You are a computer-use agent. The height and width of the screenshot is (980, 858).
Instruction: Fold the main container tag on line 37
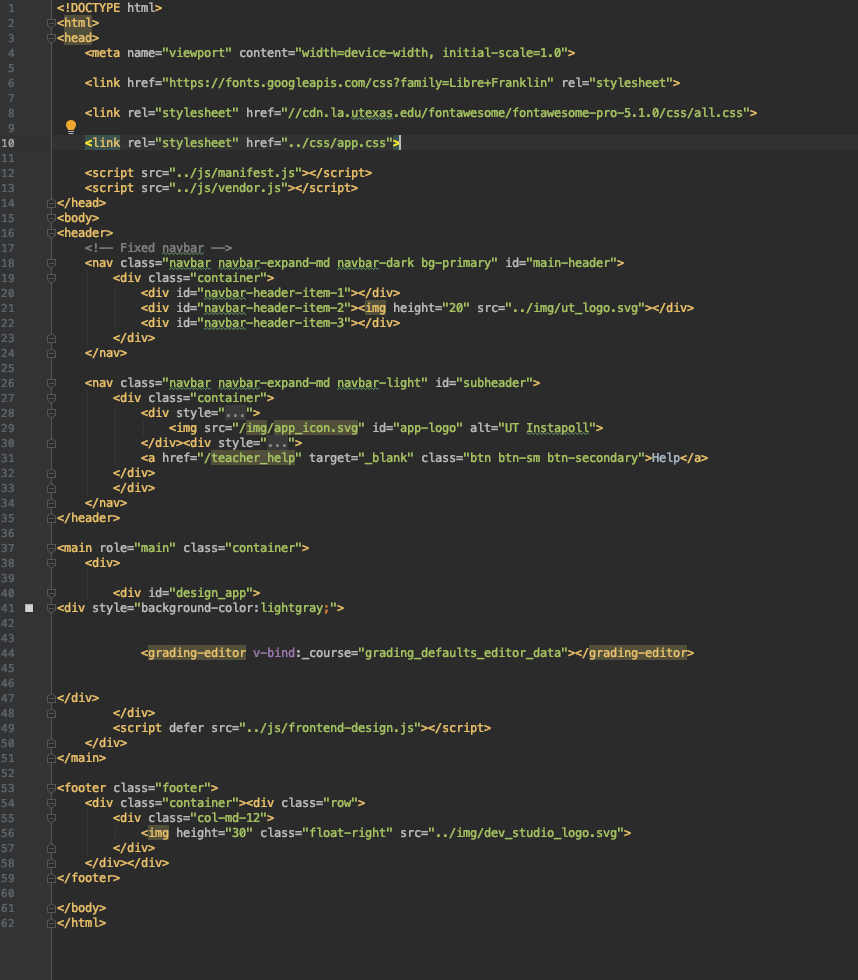(51, 548)
